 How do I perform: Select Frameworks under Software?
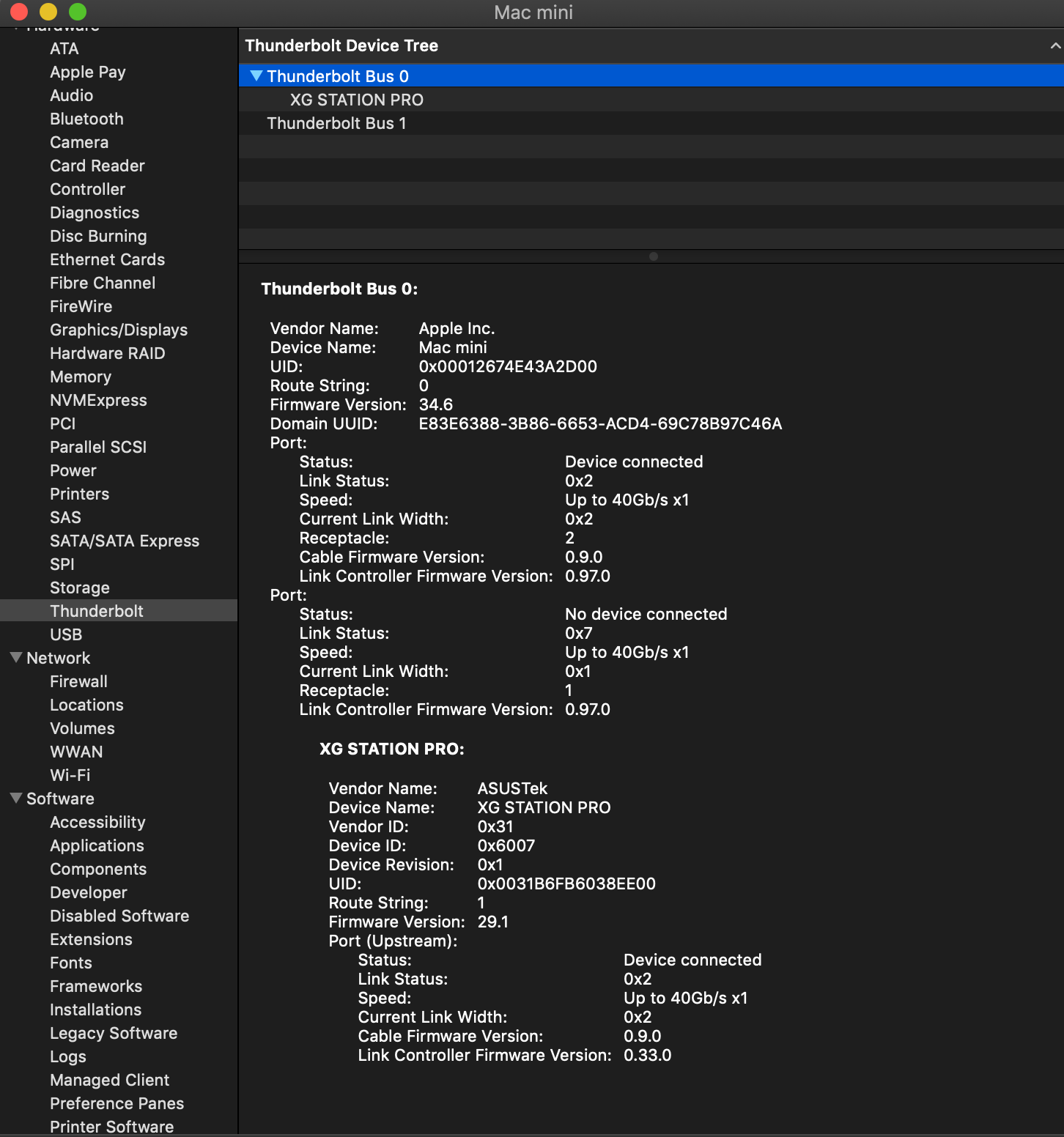(96, 986)
